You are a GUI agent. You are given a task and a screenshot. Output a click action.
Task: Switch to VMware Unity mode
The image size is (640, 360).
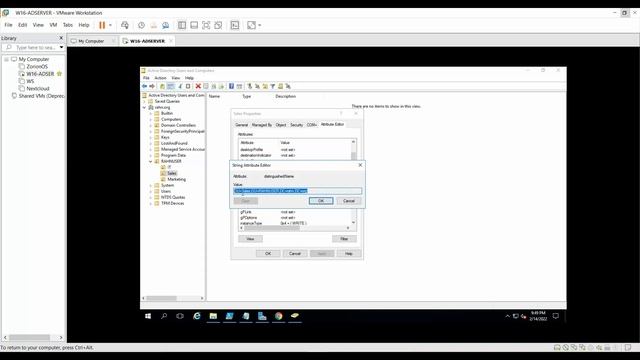(x=218, y=25)
